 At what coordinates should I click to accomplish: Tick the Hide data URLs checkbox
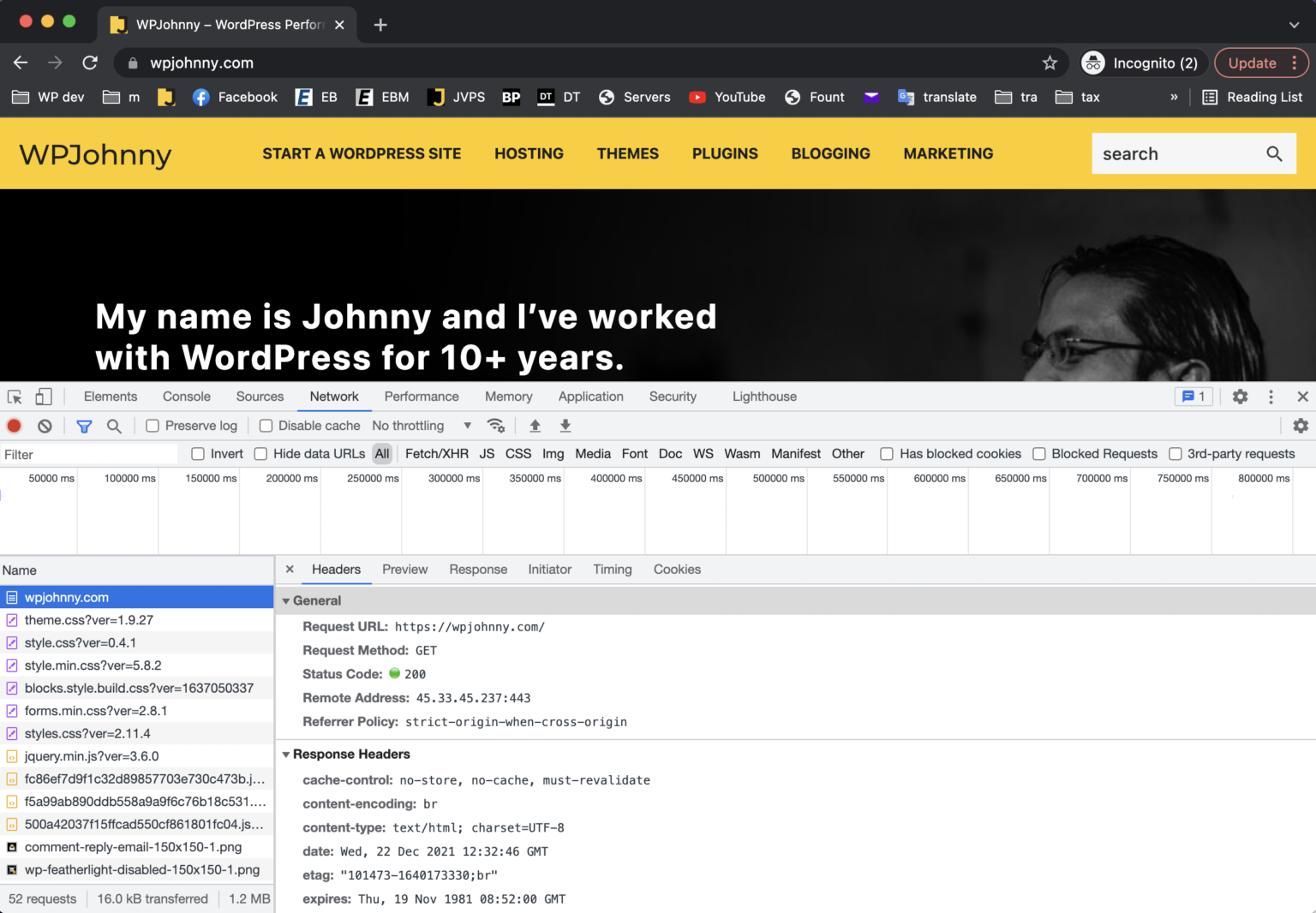click(x=261, y=454)
